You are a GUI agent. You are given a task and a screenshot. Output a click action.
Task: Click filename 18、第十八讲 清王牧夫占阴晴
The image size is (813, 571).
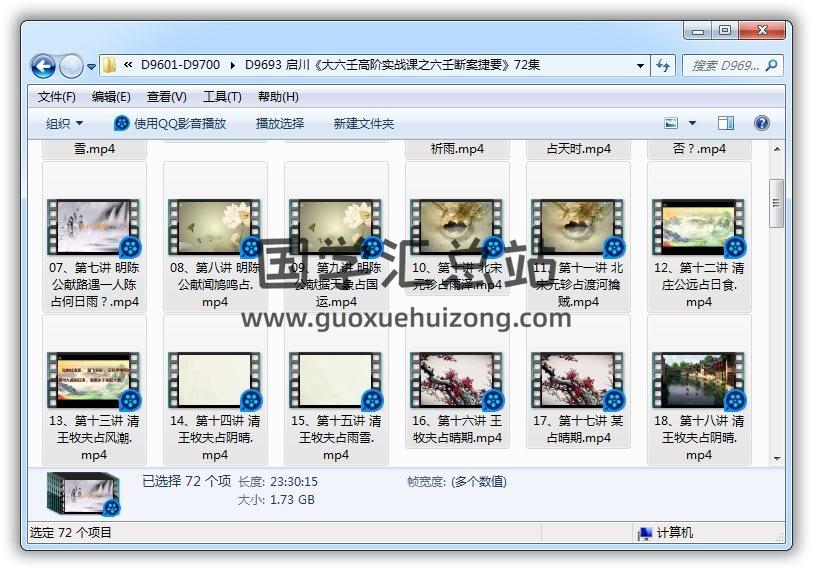[699, 438]
